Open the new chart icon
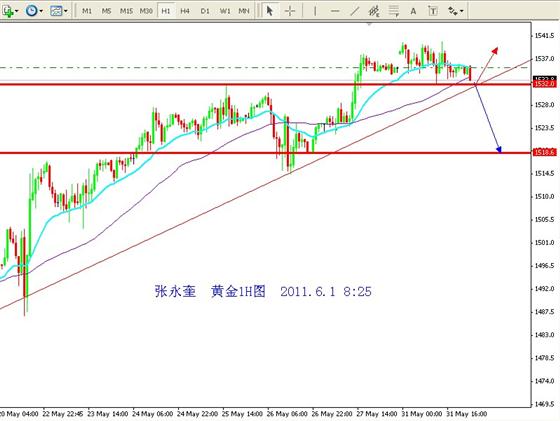560x421 pixels. pyautogui.click(x=7, y=11)
